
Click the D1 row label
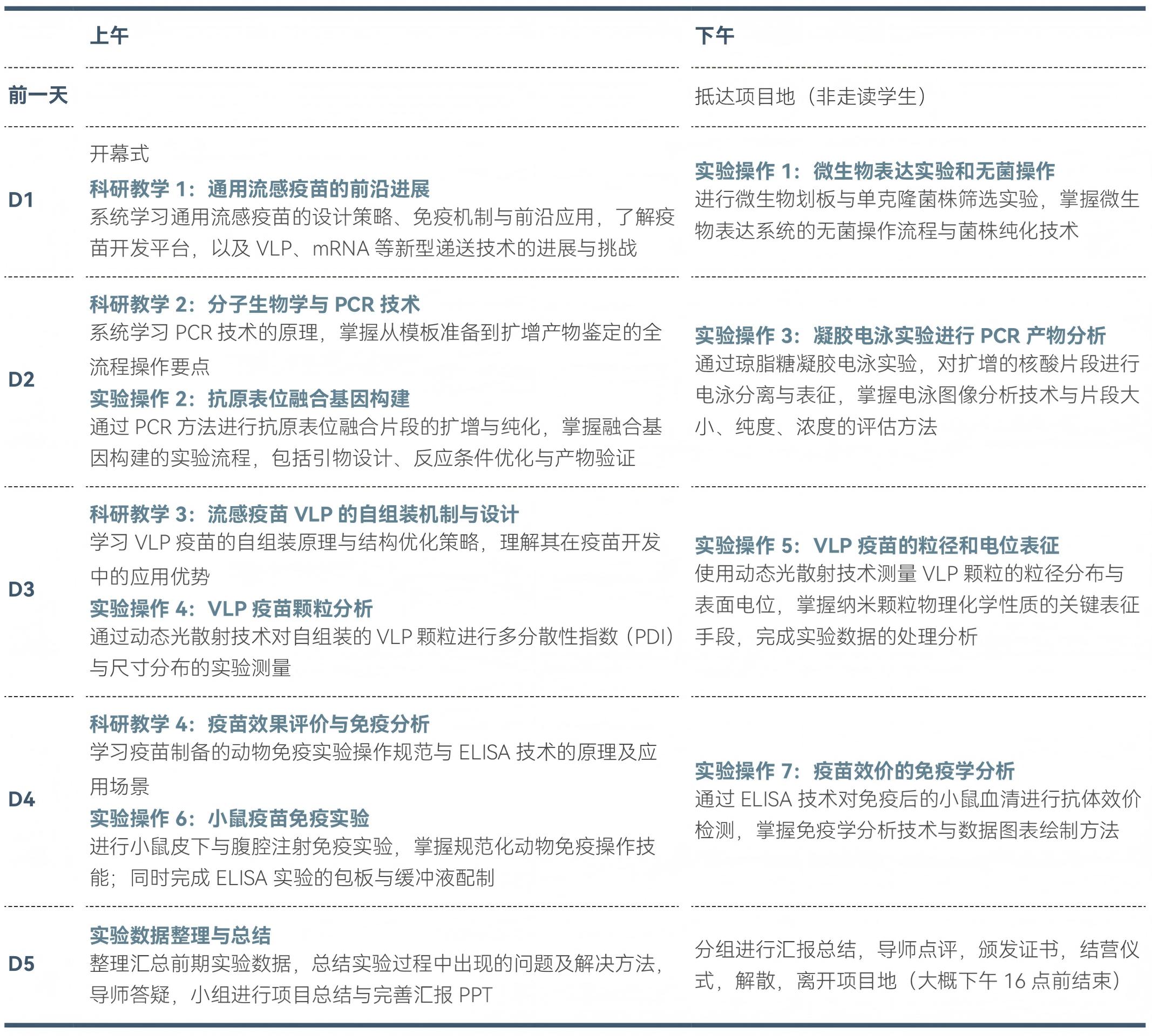click(21, 200)
